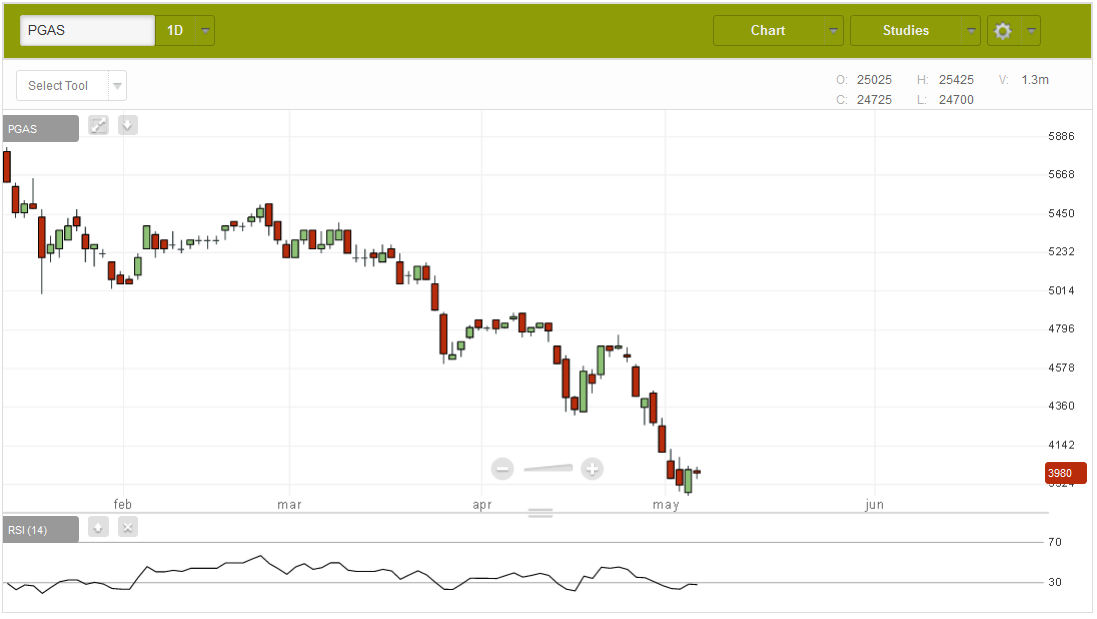
Task: Open the gear settings icon
Action: (1003, 31)
